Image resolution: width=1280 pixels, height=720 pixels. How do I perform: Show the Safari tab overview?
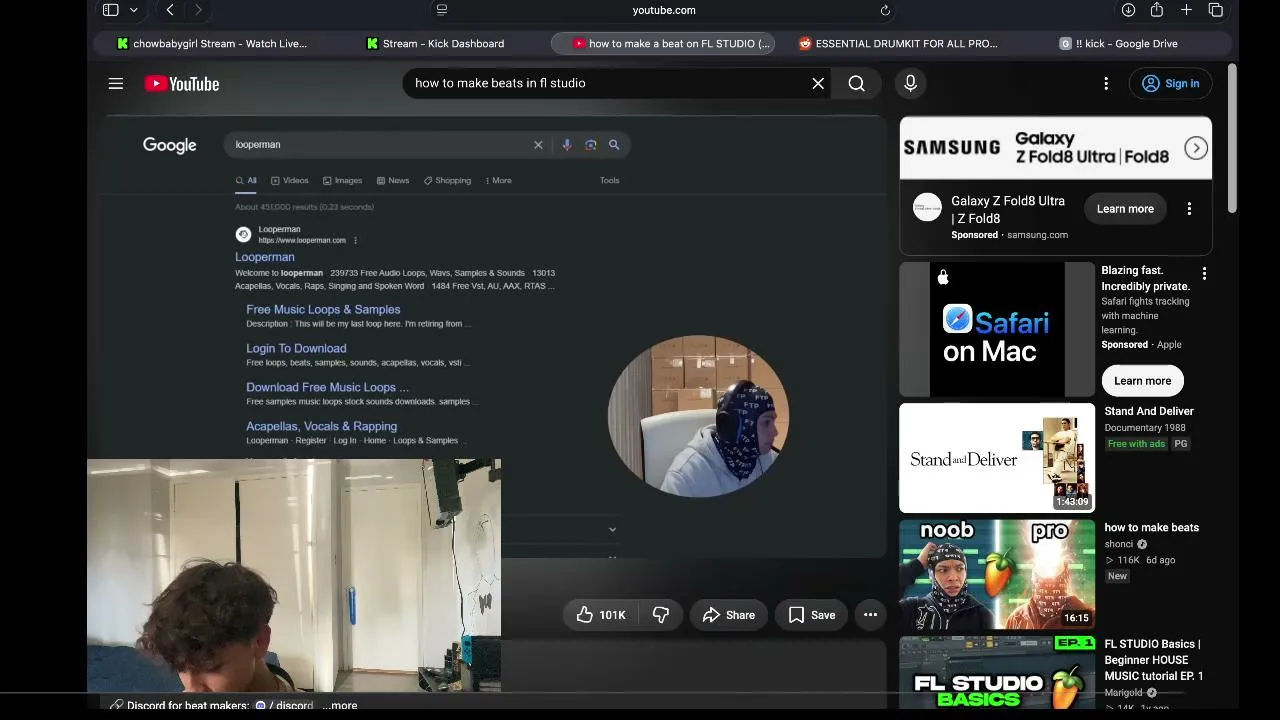coord(1216,10)
